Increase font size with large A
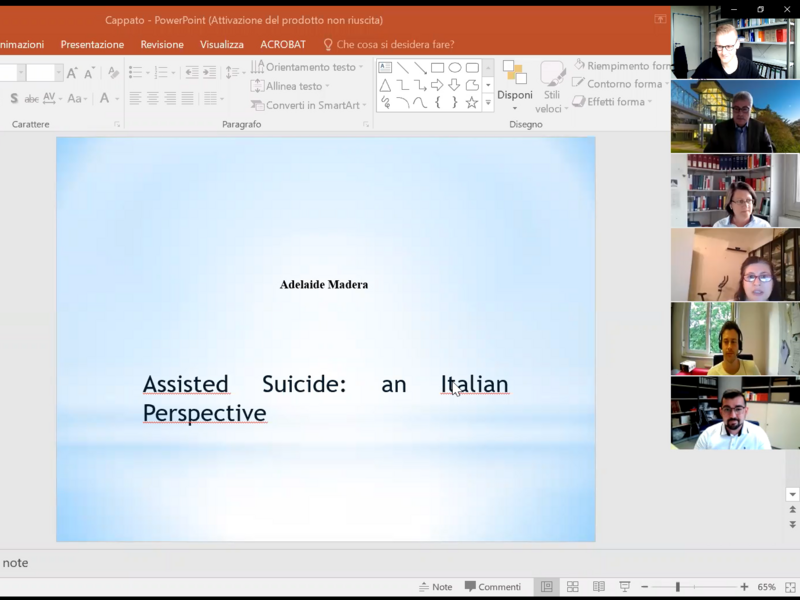The height and width of the screenshot is (600, 800). pos(72,73)
